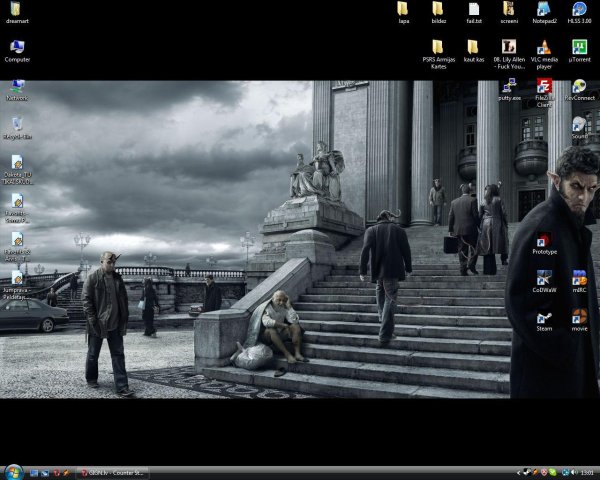
Task: Select the CoDWaW game shortcut
Action: tap(543, 278)
